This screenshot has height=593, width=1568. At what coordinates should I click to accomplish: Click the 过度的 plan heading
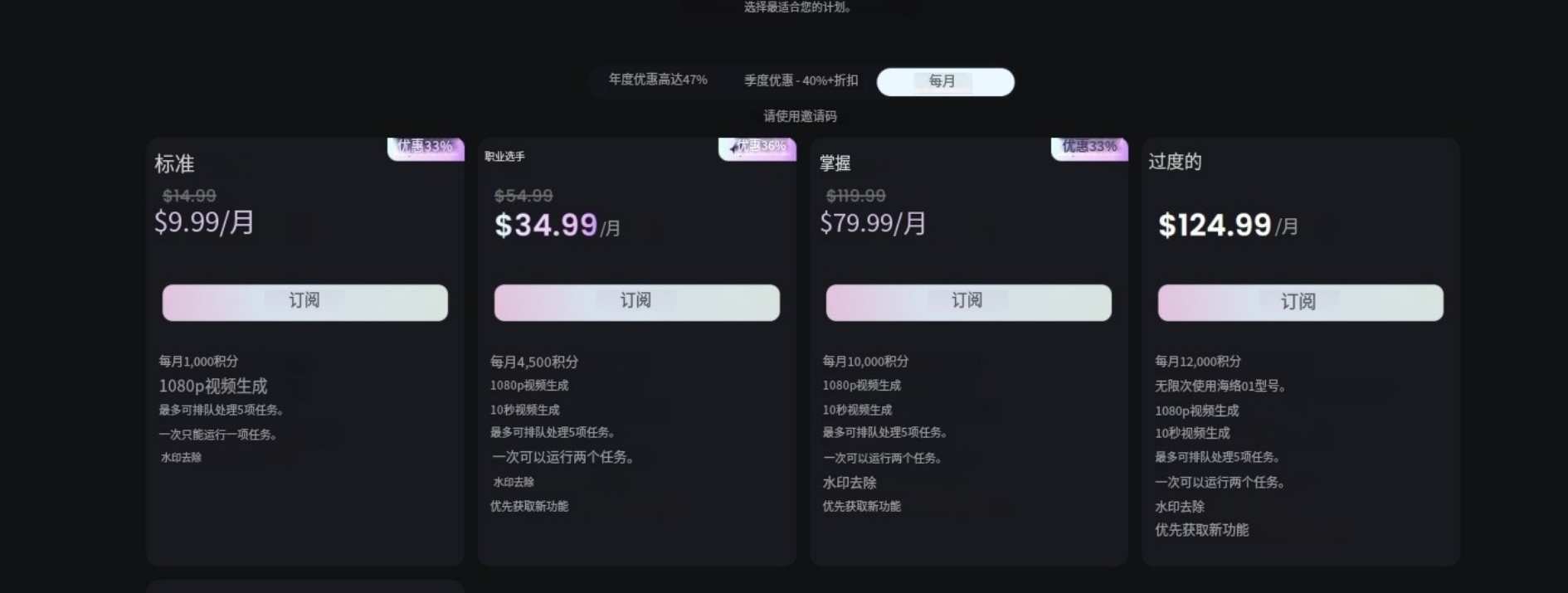1175,162
